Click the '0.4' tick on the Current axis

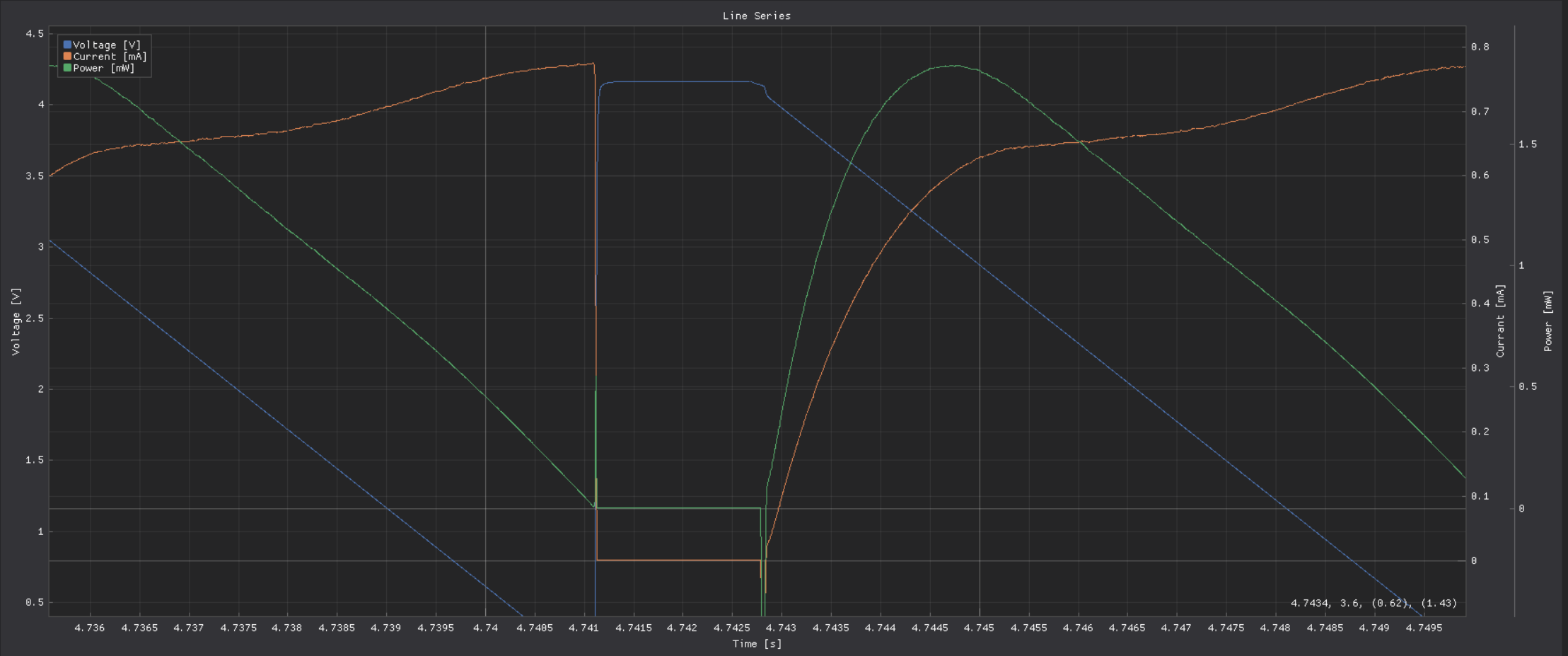[1480, 304]
